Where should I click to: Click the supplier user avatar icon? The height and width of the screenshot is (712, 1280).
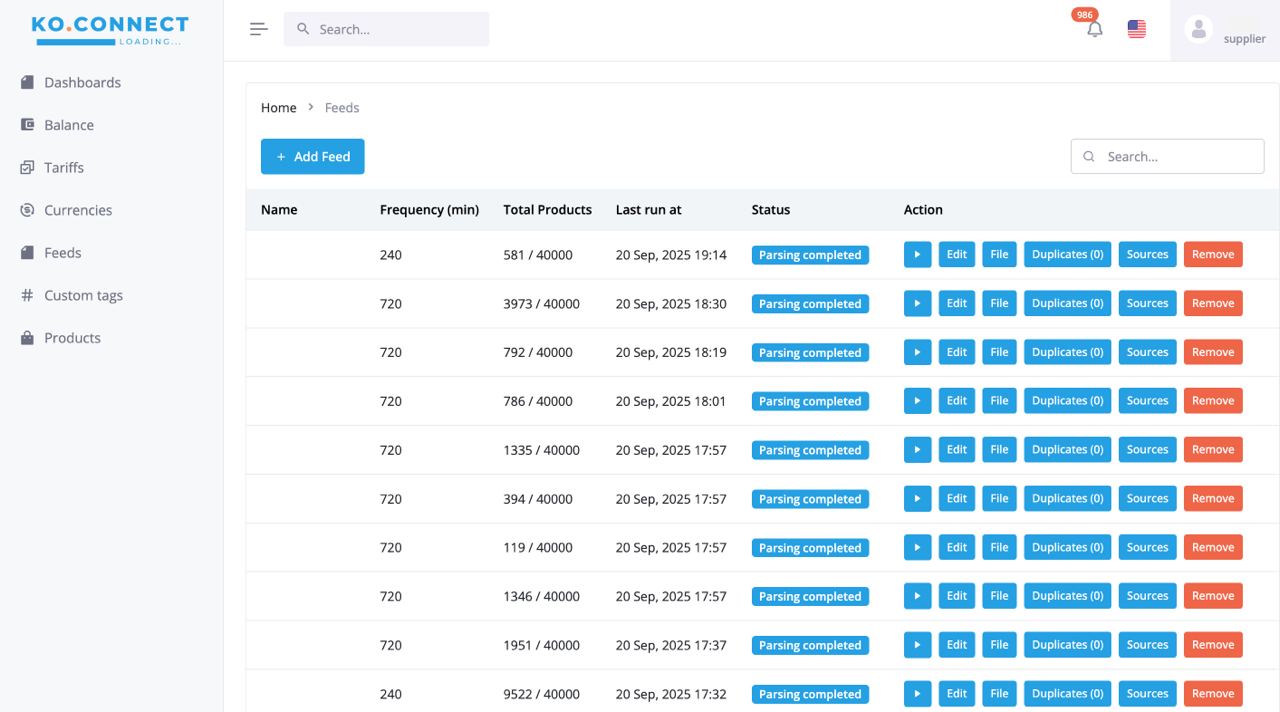coord(1198,29)
